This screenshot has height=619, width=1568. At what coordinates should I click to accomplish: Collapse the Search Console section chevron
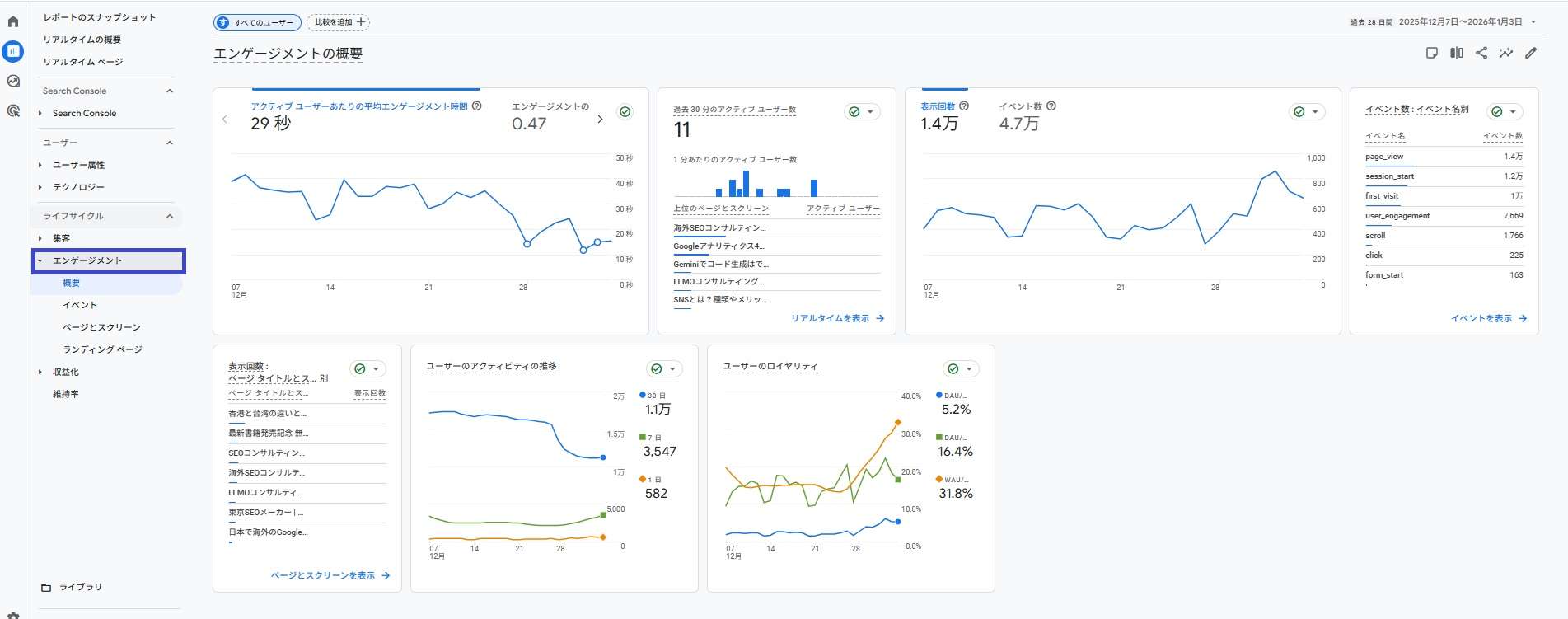pyautogui.click(x=170, y=91)
